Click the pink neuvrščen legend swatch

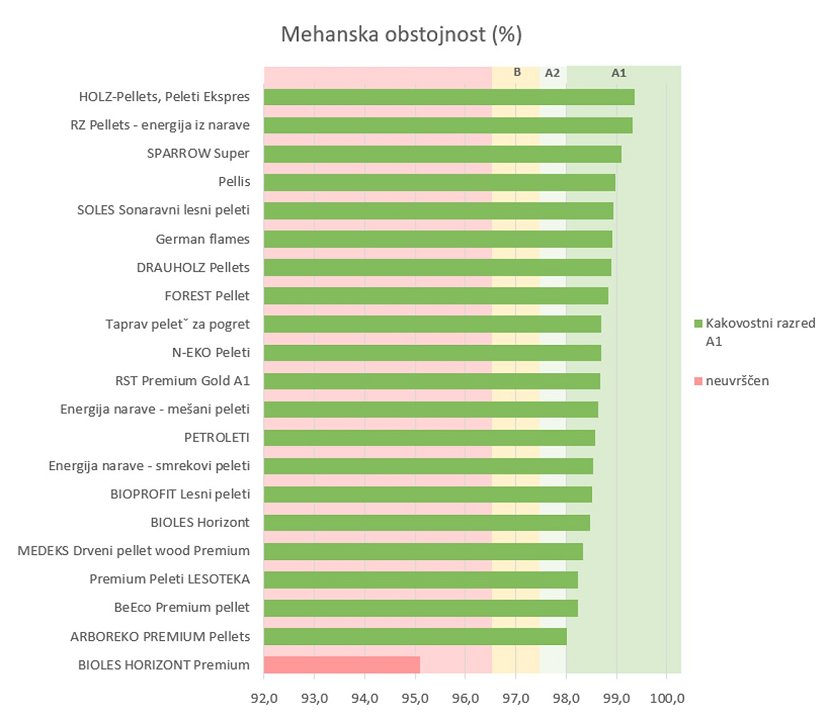(697, 381)
